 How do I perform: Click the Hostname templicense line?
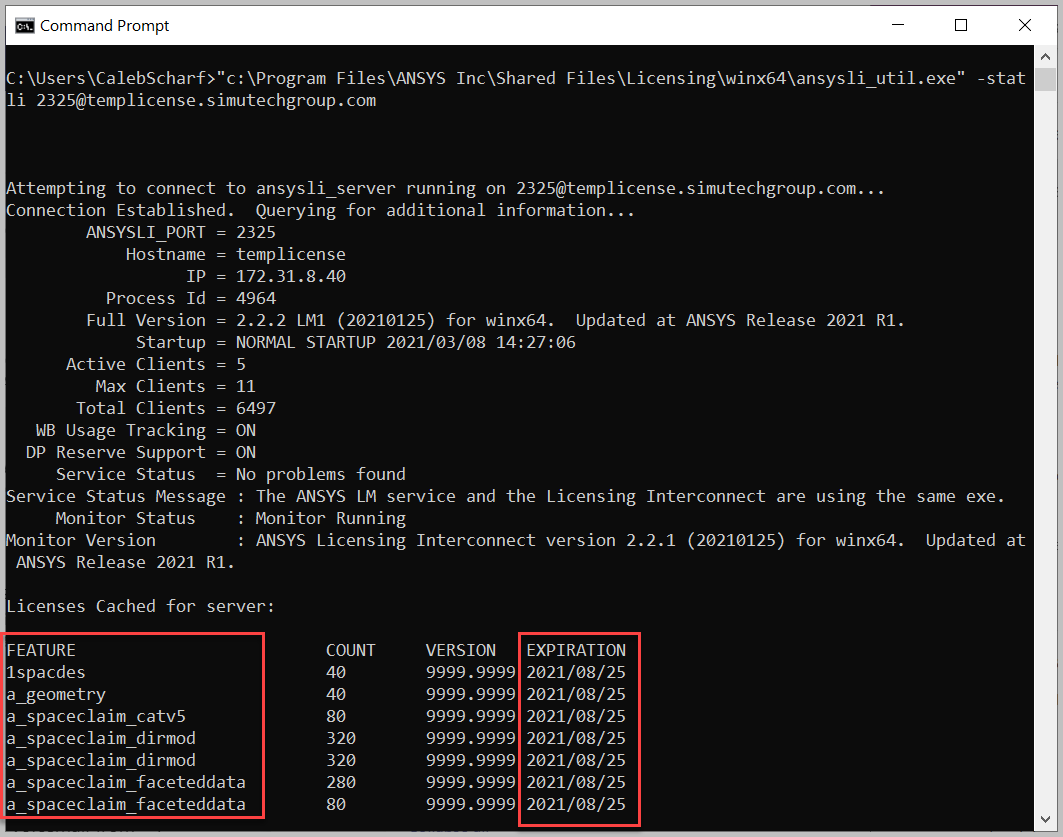pyautogui.click(x=290, y=254)
